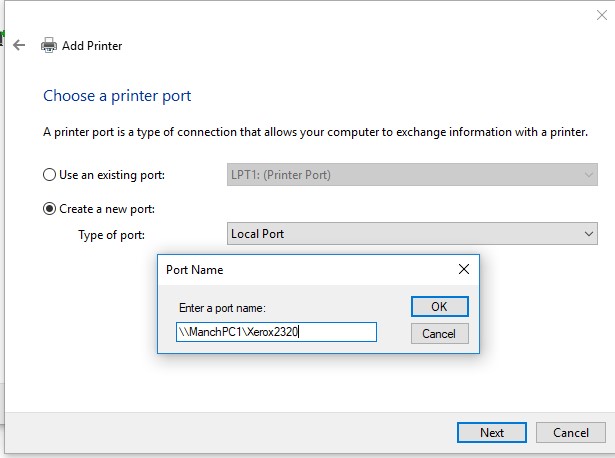Close the Add Printer wizard window
Screen dimensions: 615x458
pyautogui.click(x=600, y=13)
